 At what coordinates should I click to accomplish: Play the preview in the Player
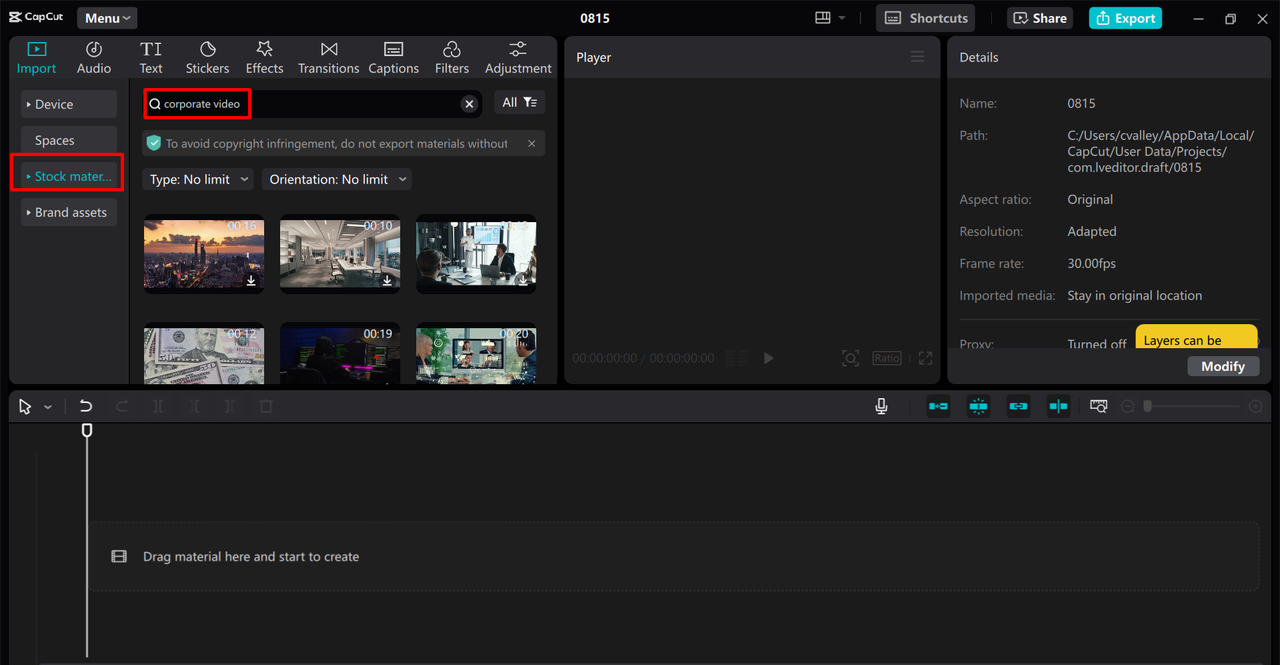(768, 358)
